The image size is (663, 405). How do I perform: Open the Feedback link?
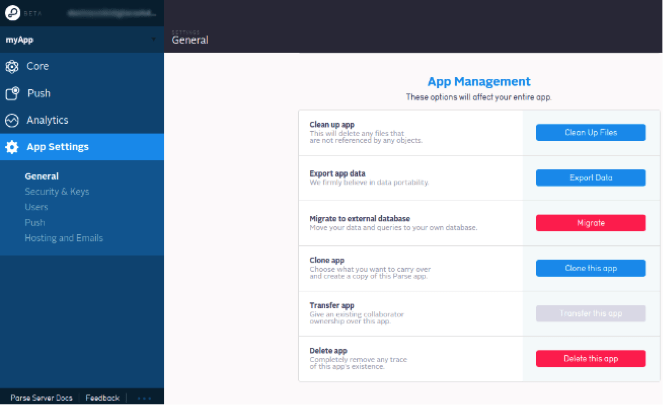tap(102, 398)
